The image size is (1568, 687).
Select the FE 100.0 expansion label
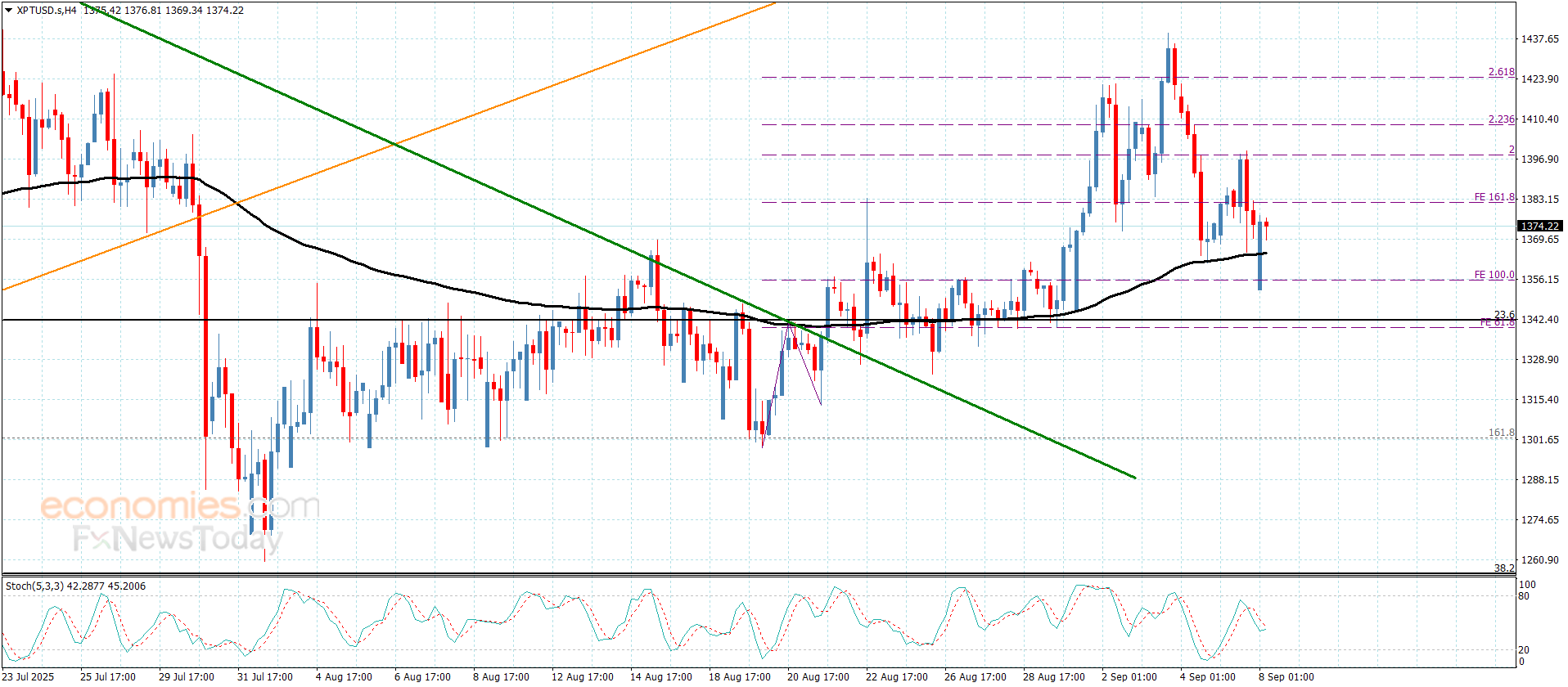pyautogui.click(x=1494, y=275)
